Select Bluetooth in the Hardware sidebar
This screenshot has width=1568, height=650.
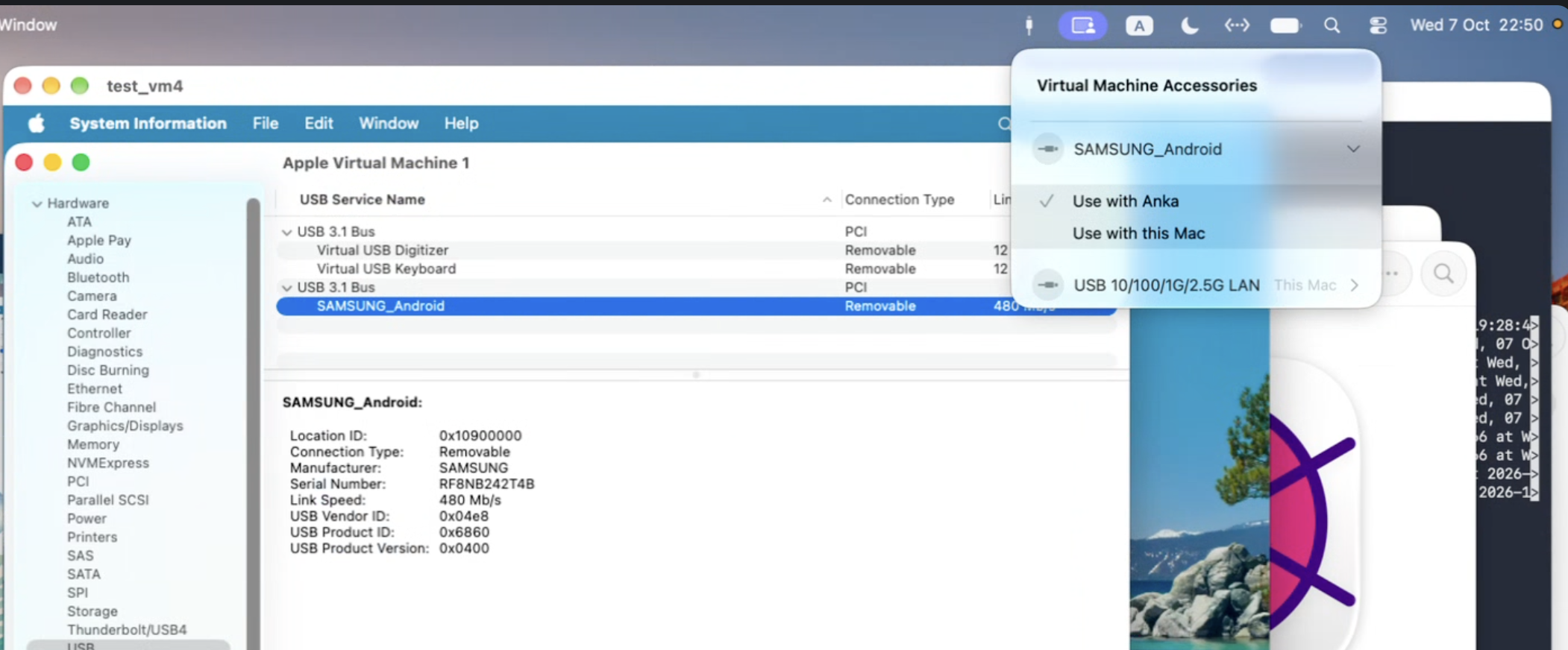pos(98,277)
